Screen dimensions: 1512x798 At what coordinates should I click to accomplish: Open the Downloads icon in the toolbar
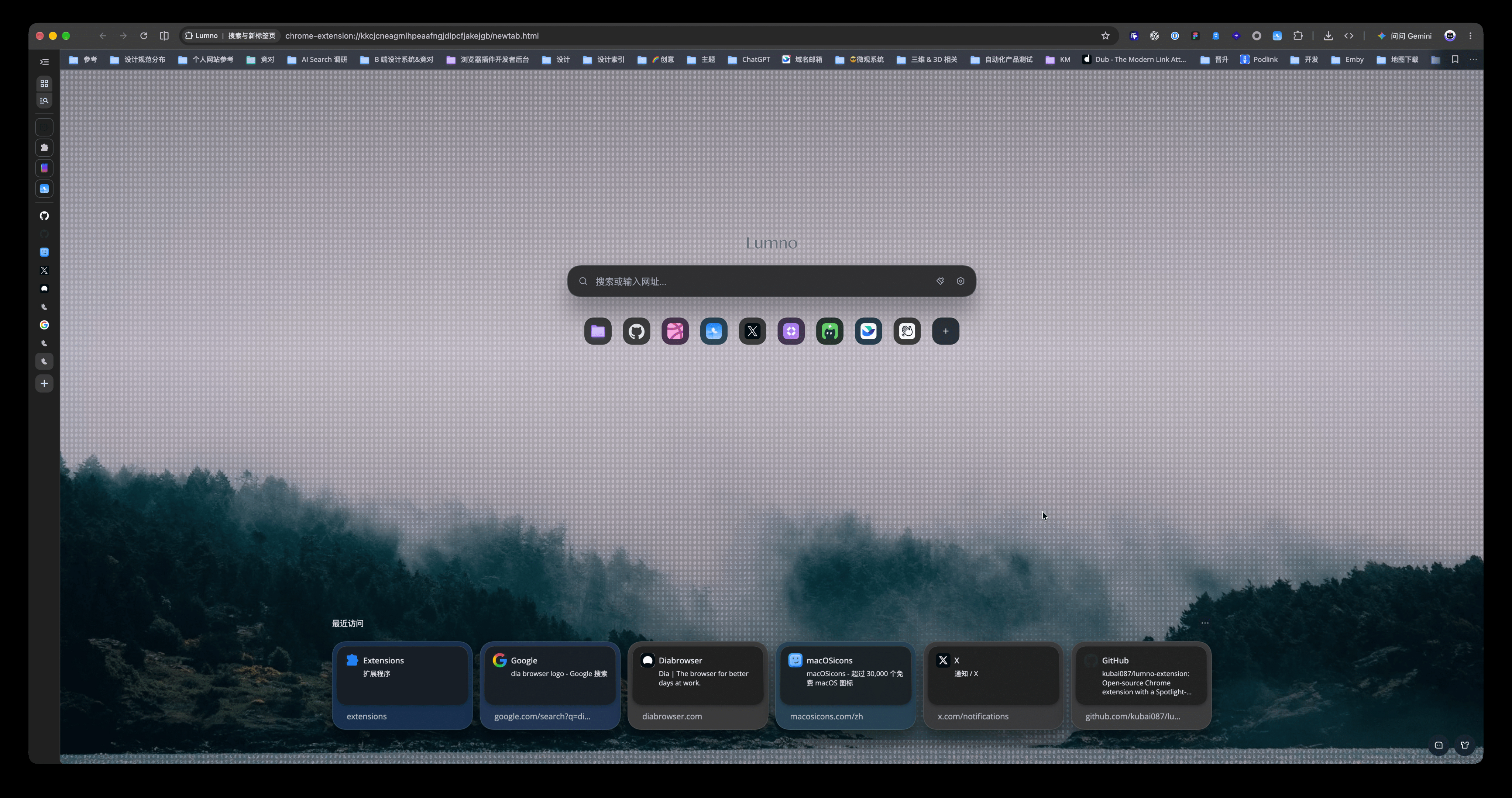tap(1328, 36)
